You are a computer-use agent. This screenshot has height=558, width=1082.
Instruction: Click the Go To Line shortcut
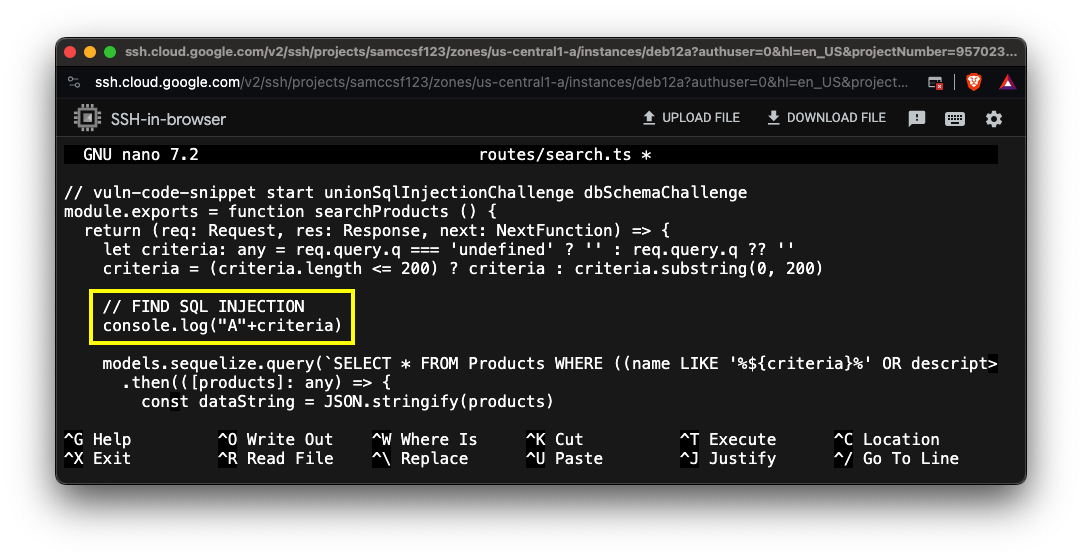click(896, 458)
